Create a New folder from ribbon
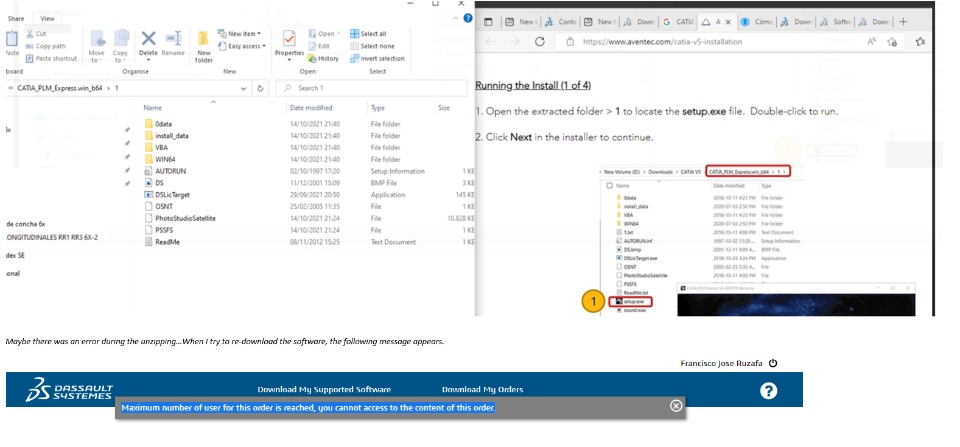Image resolution: width=960 pixels, height=447 pixels. pyautogui.click(x=204, y=47)
